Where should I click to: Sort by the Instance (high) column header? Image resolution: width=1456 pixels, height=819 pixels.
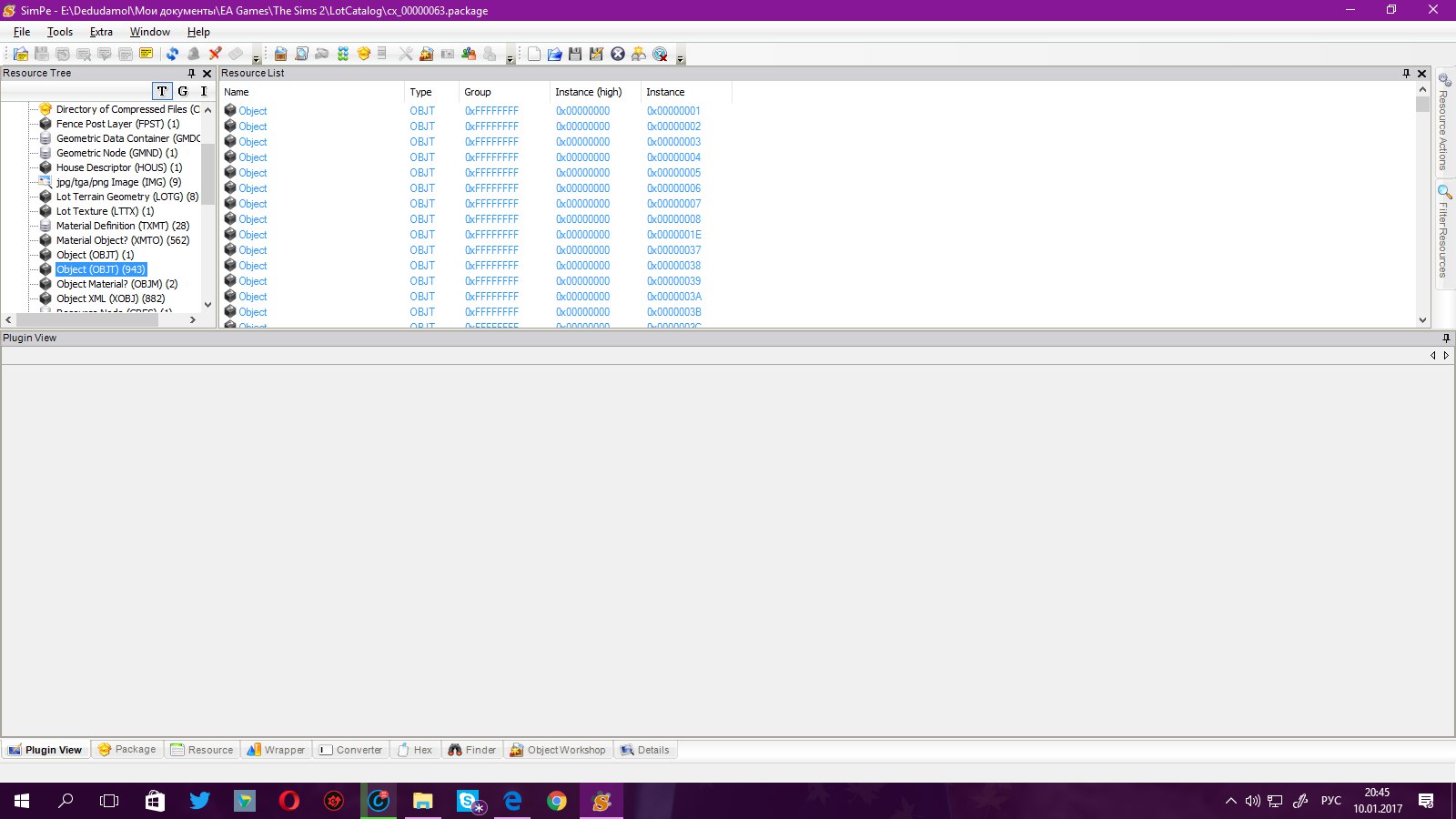pos(589,92)
